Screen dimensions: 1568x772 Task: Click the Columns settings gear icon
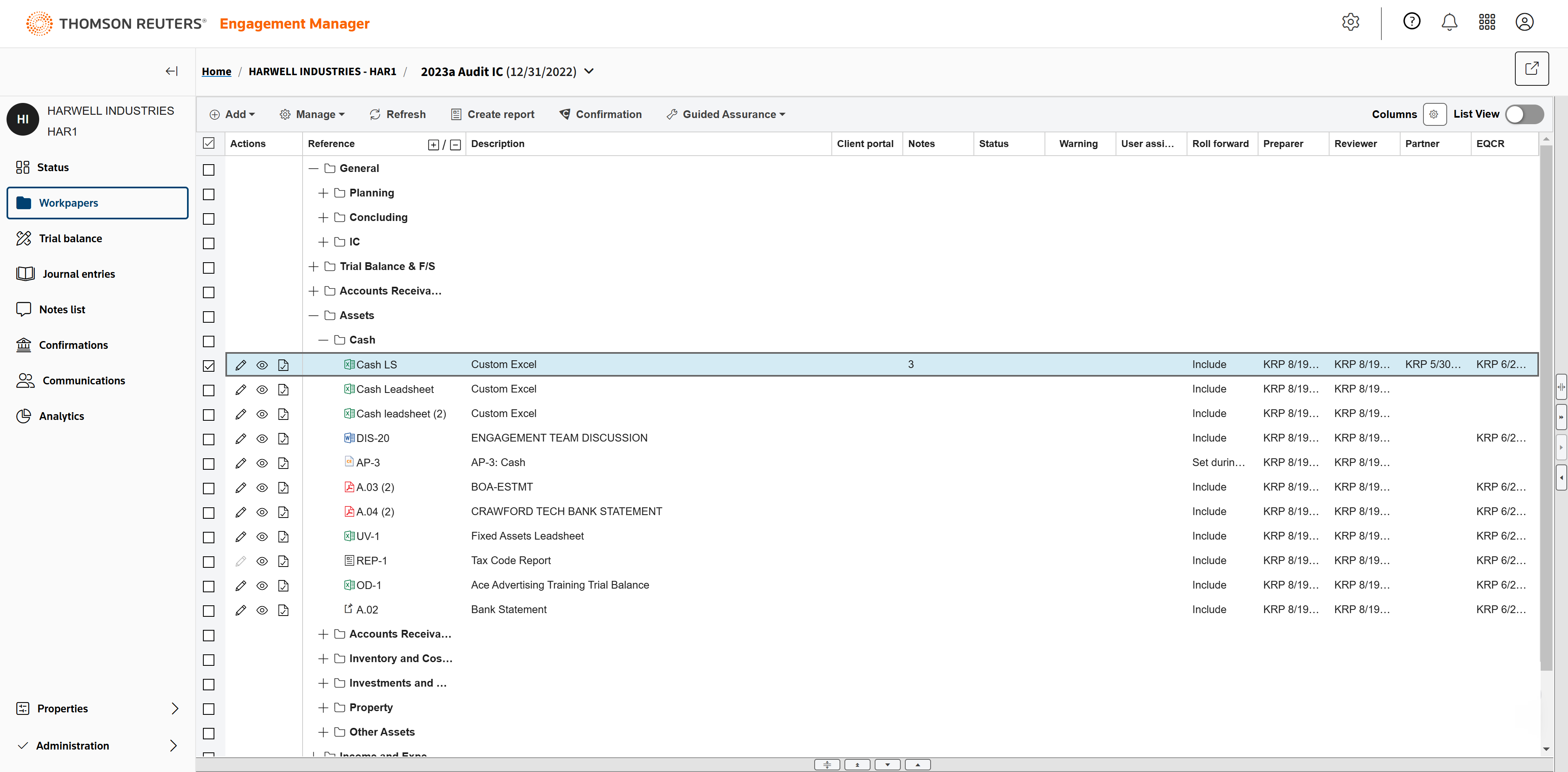point(1434,114)
